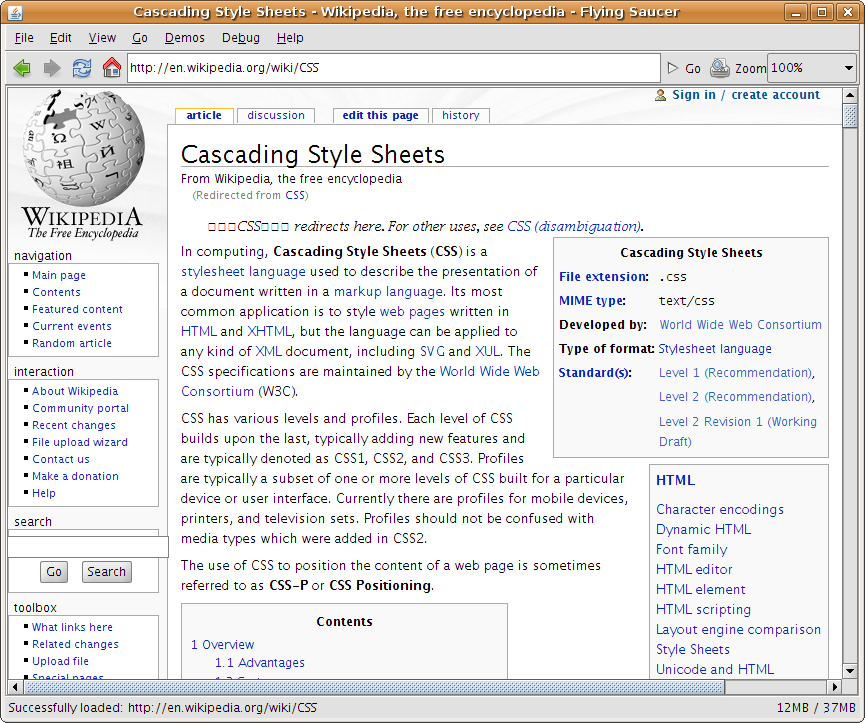865x723 pixels.
Task: Open the Edit menu
Action: click(x=60, y=38)
